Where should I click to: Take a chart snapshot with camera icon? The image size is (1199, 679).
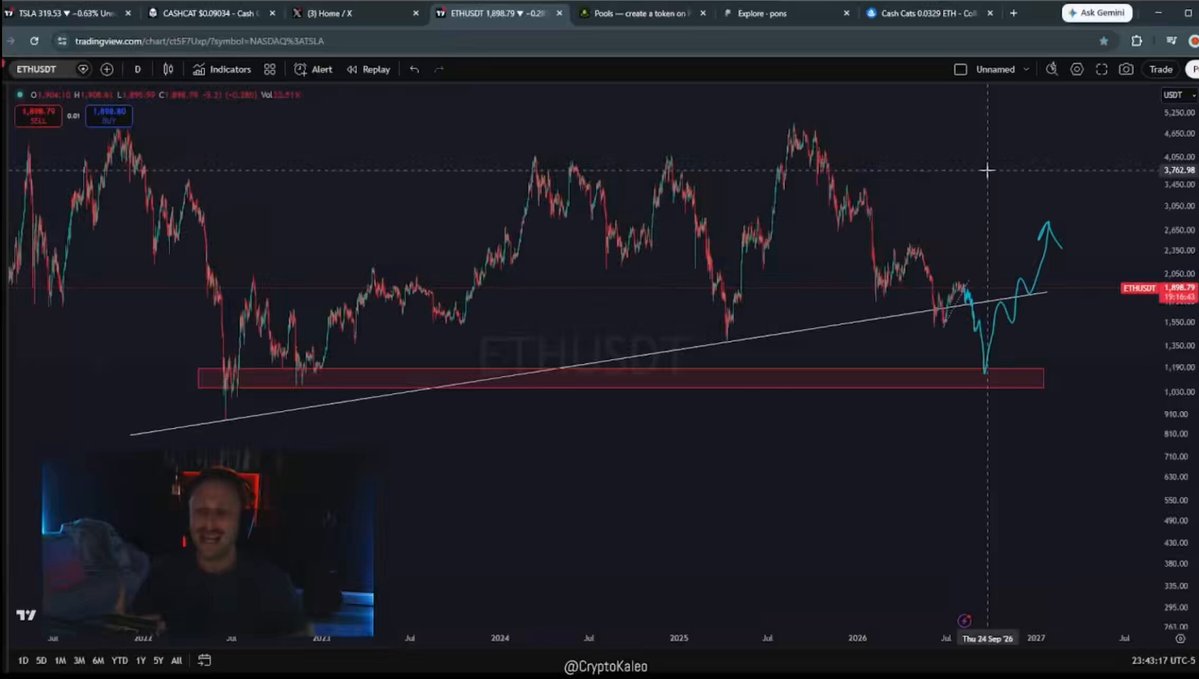[x=1126, y=70]
